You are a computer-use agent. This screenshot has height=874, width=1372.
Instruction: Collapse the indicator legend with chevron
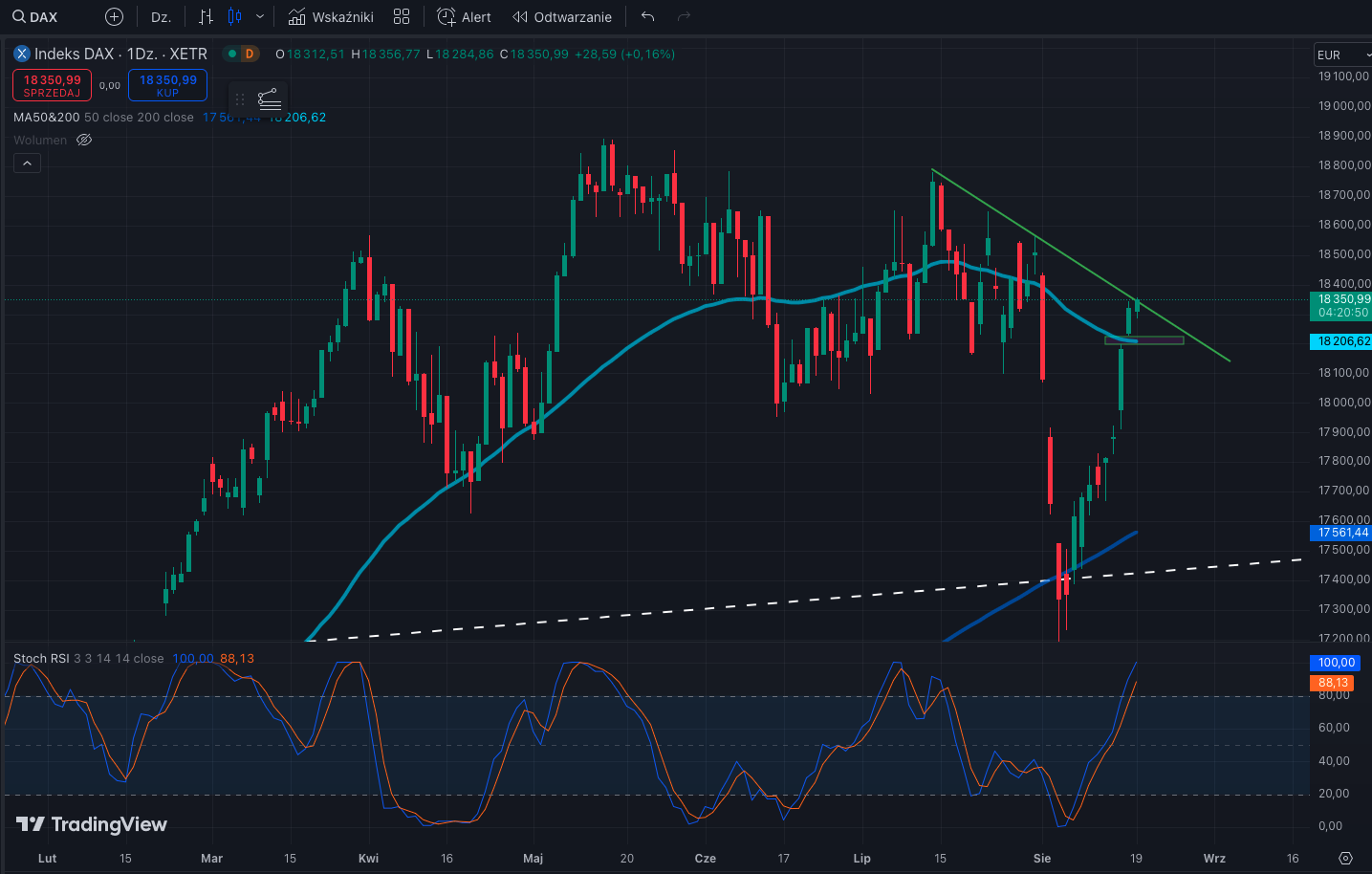click(x=27, y=164)
